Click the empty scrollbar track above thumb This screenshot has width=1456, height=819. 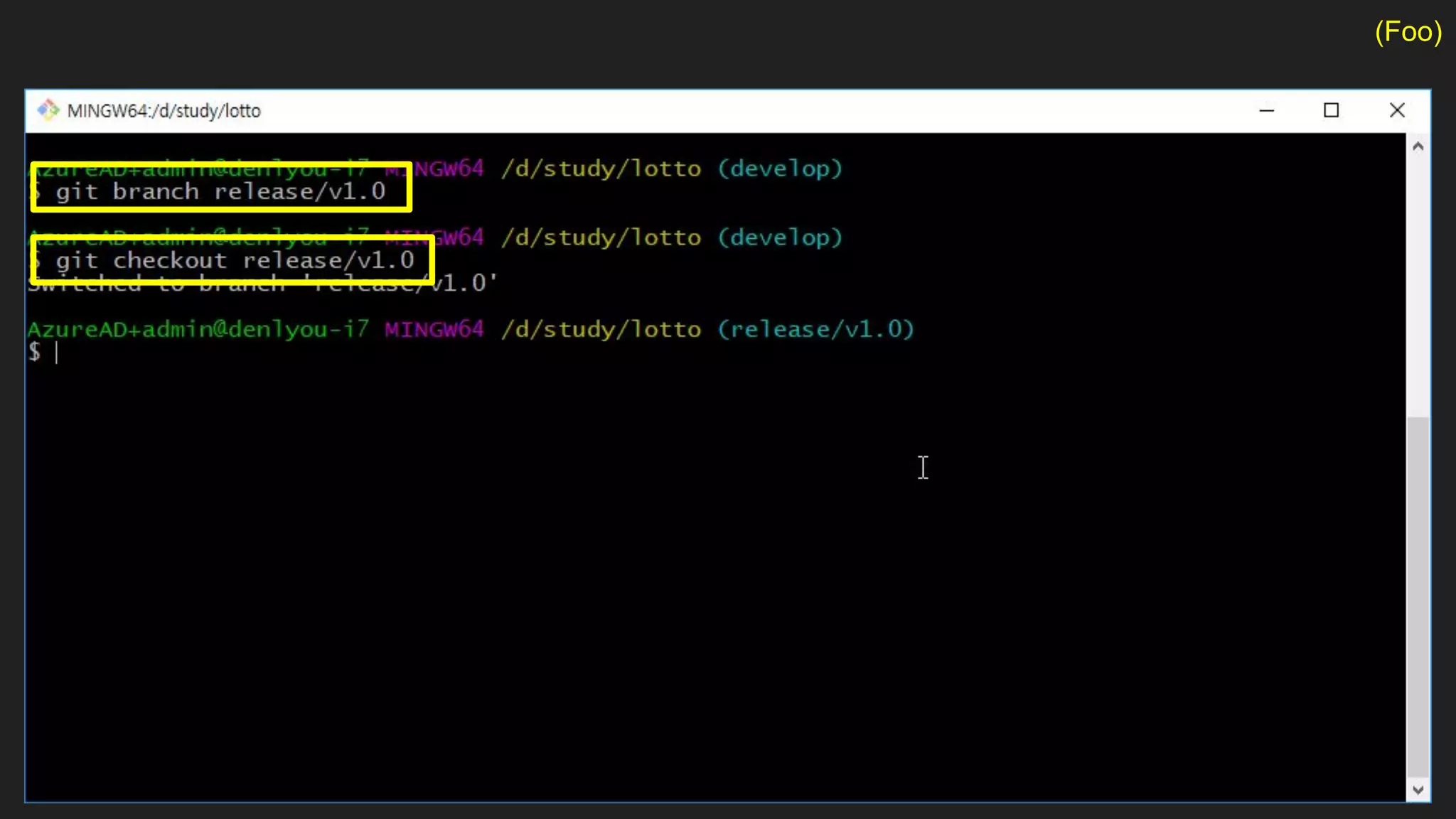(1418, 284)
